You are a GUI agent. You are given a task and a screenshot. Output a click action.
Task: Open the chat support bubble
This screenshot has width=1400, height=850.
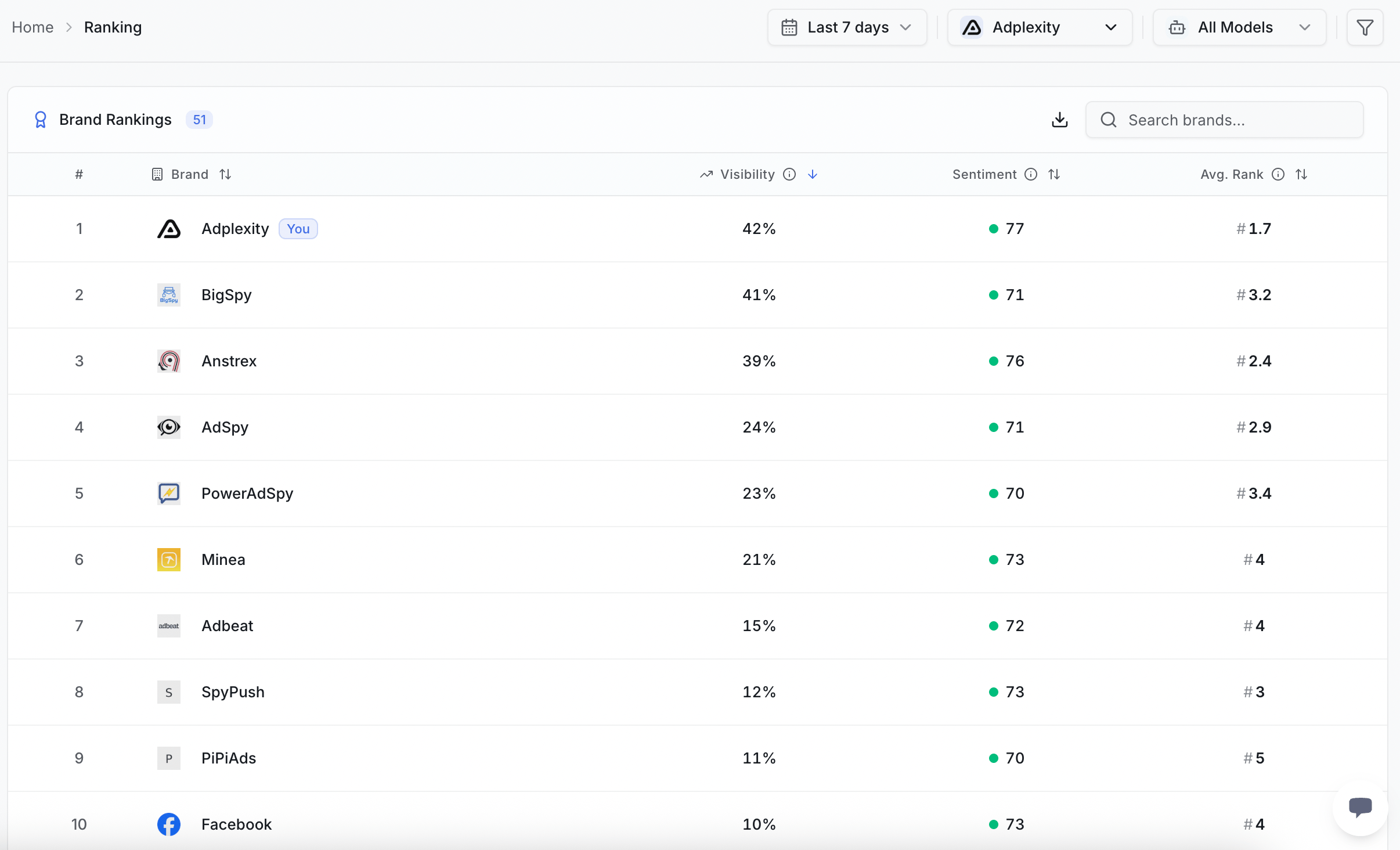pos(1360,808)
